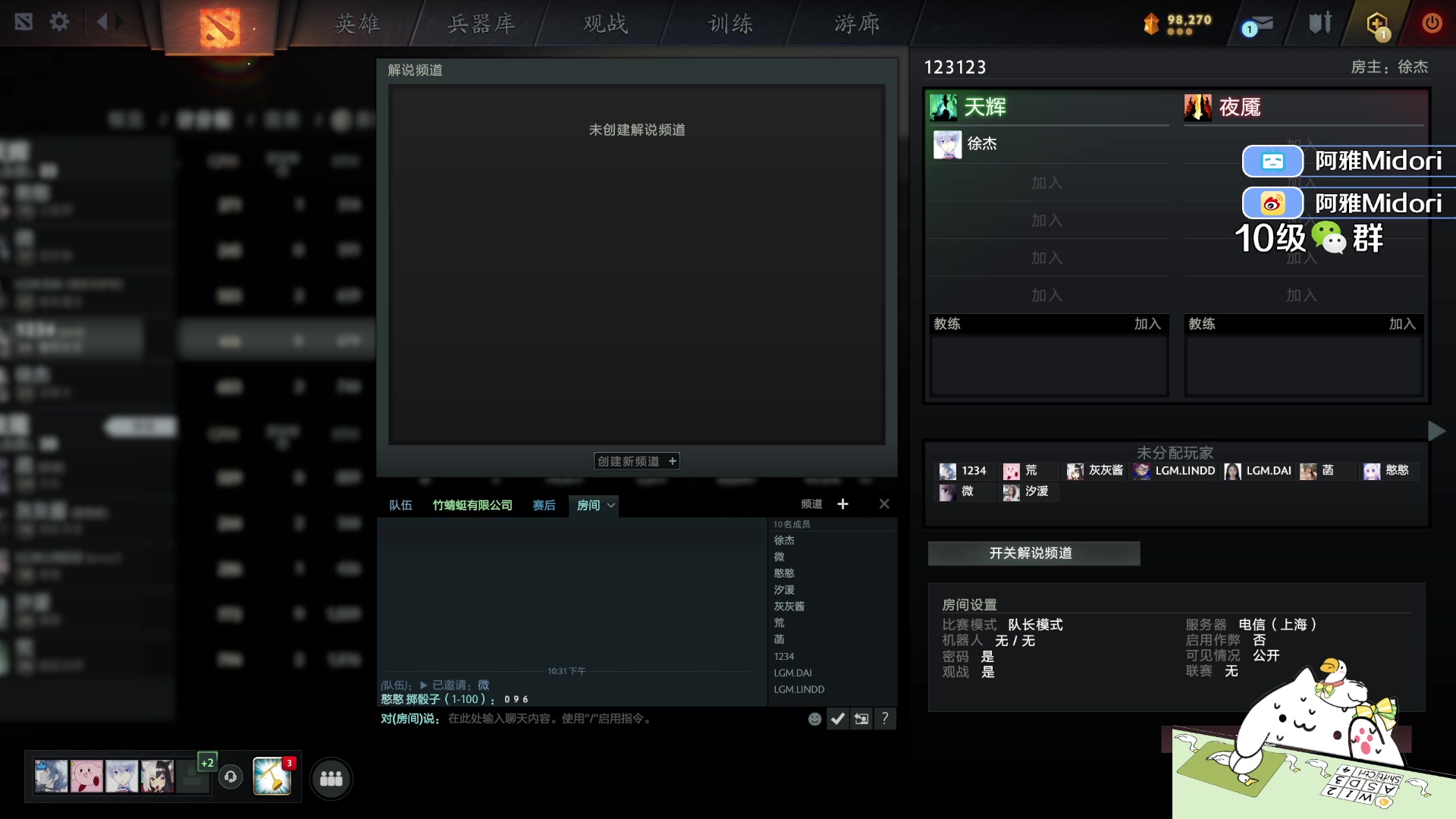This screenshot has height=819, width=1456.
Task: Join the bottom Dire slot 加入
Action: [x=1302, y=296]
